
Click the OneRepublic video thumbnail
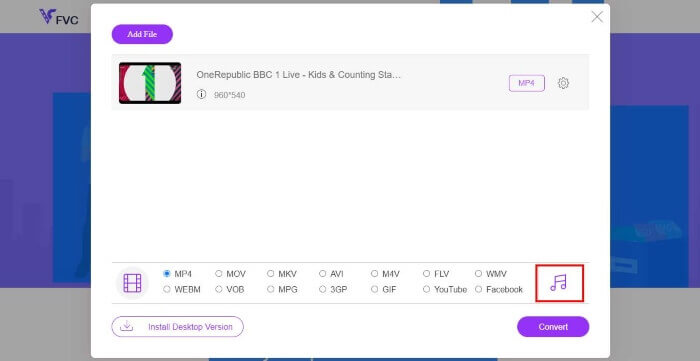coord(150,83)
